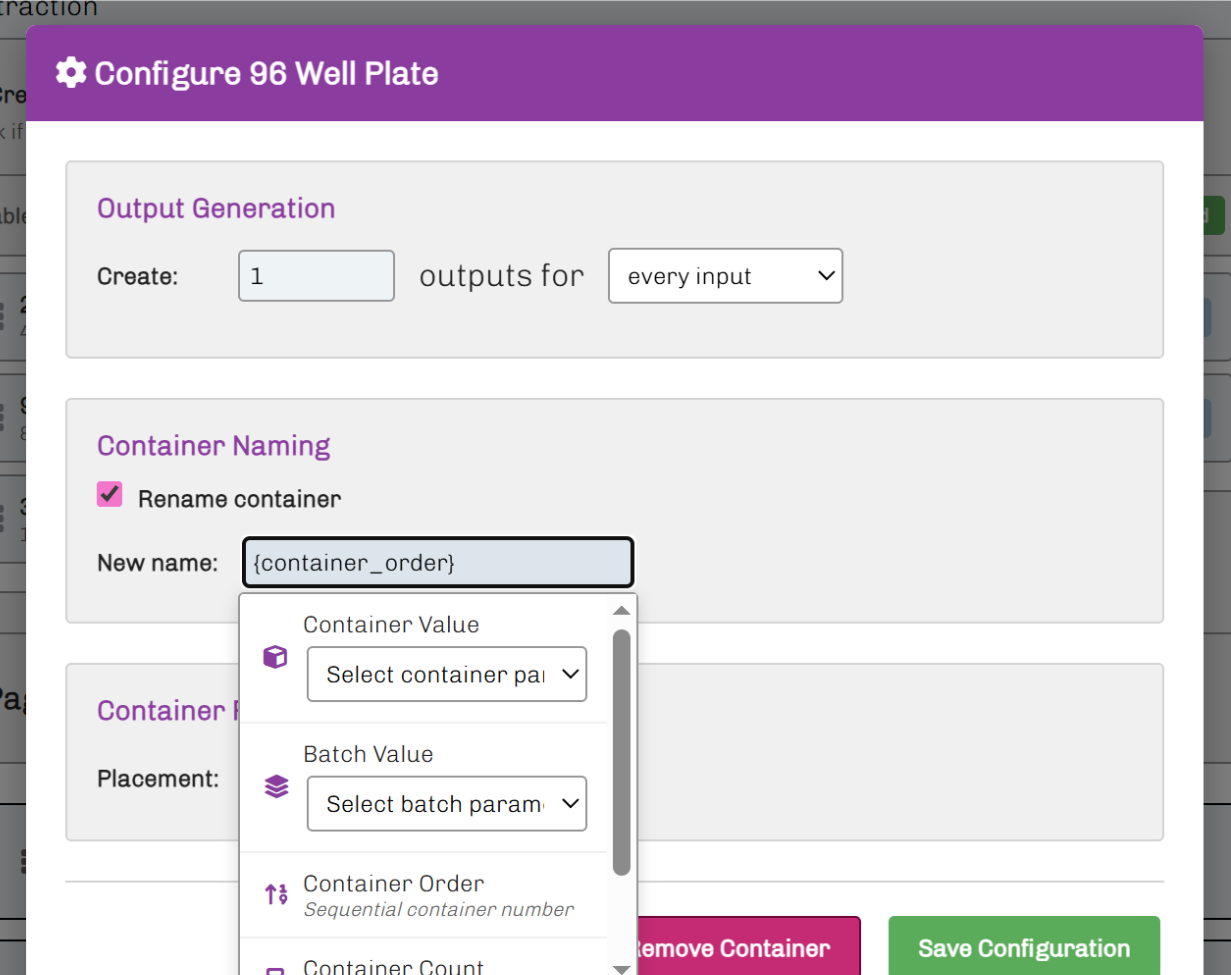Click the Container Value cube icon
The width and height of the screenshot is (1231, 975).
point(276,657)
